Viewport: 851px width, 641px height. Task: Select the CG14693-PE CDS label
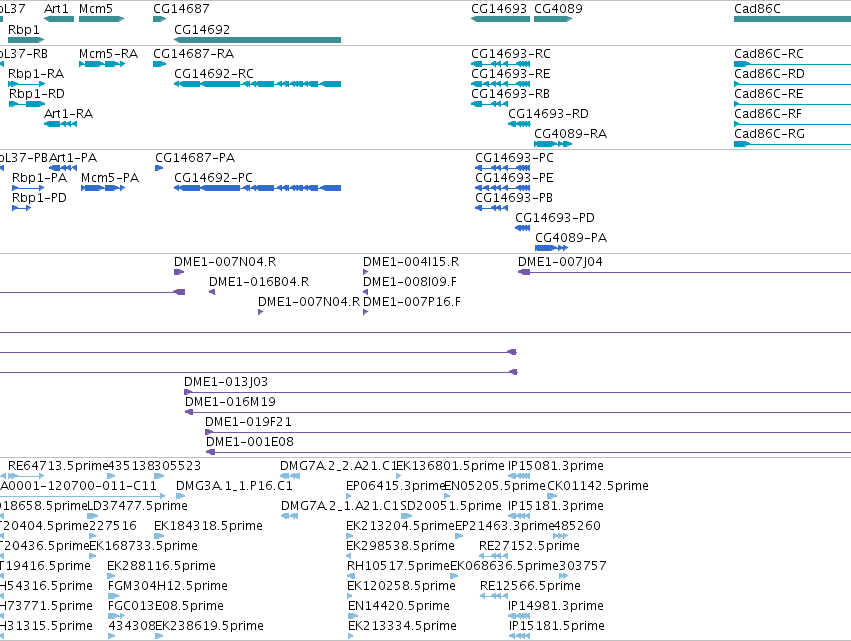point(514,178)
